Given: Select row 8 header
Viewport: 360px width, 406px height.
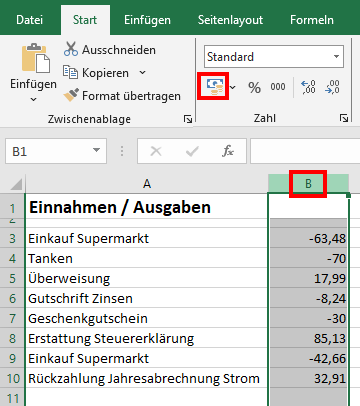Looking at the screenshot, I should point(12,338).
